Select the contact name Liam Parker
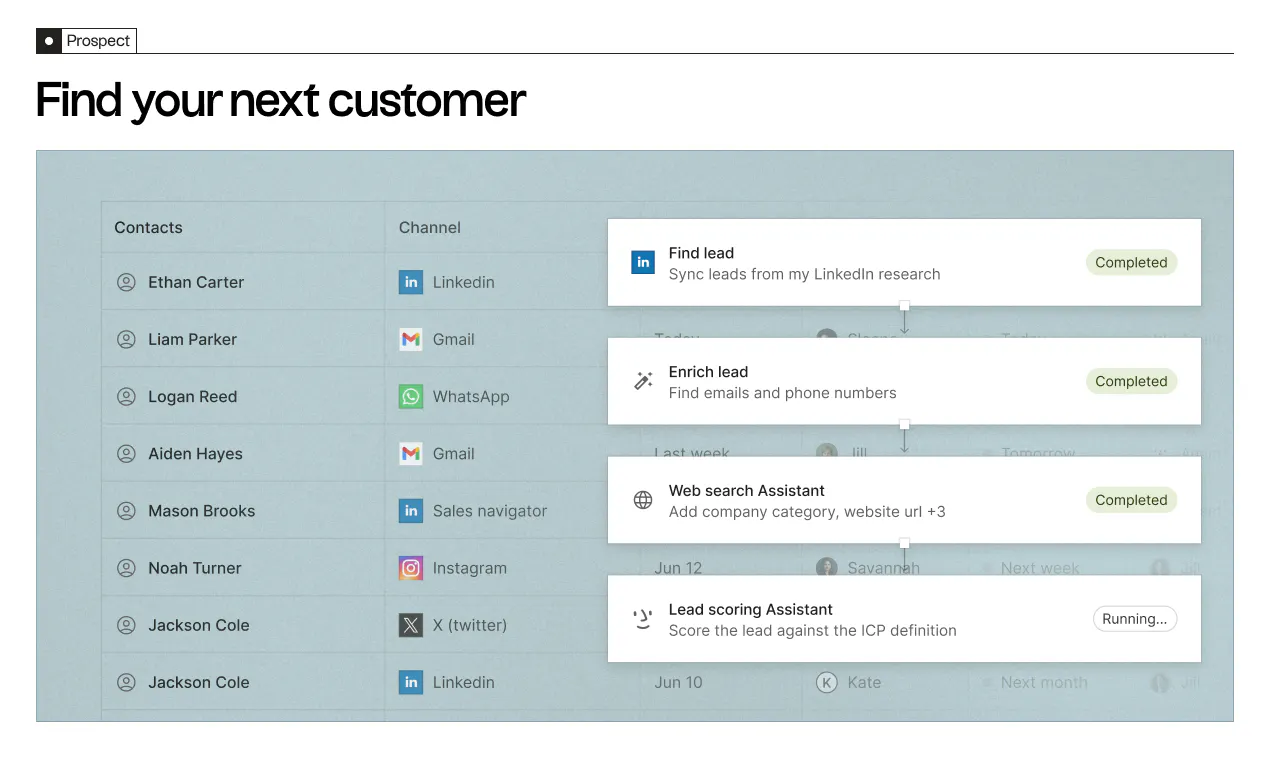The image size is (1270, 760). 193,339
